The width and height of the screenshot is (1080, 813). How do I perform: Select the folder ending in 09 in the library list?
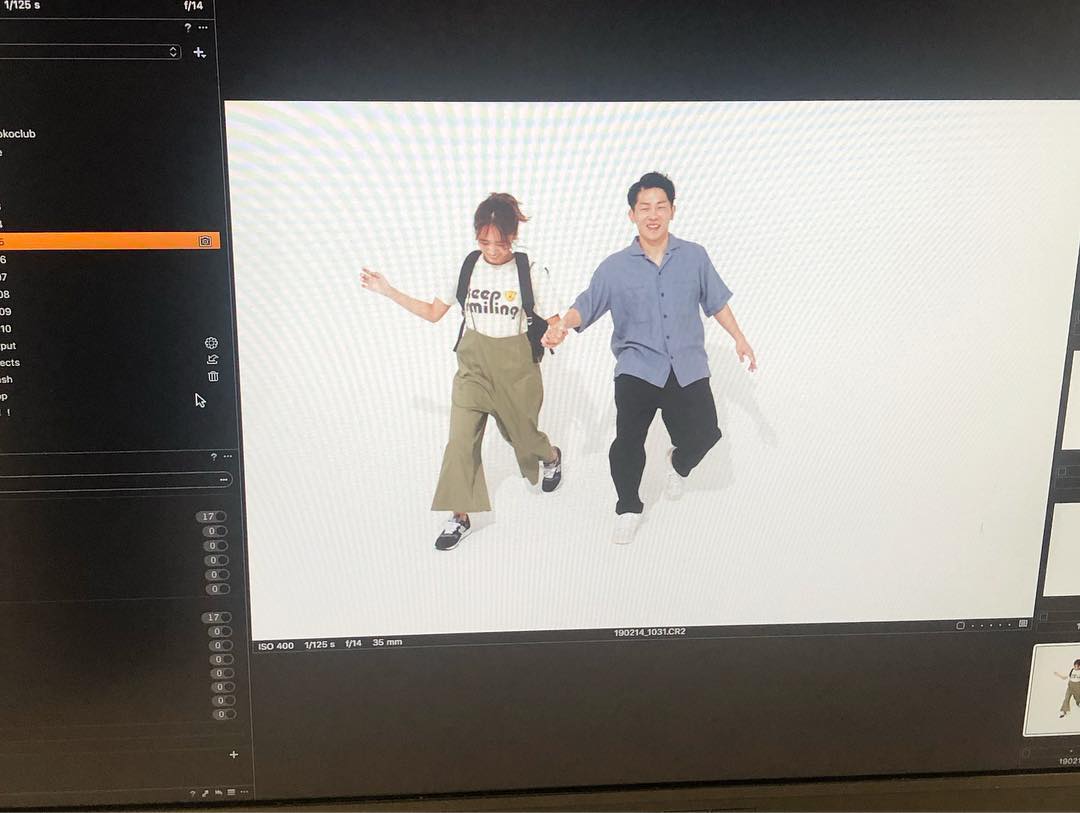point(6,311)
